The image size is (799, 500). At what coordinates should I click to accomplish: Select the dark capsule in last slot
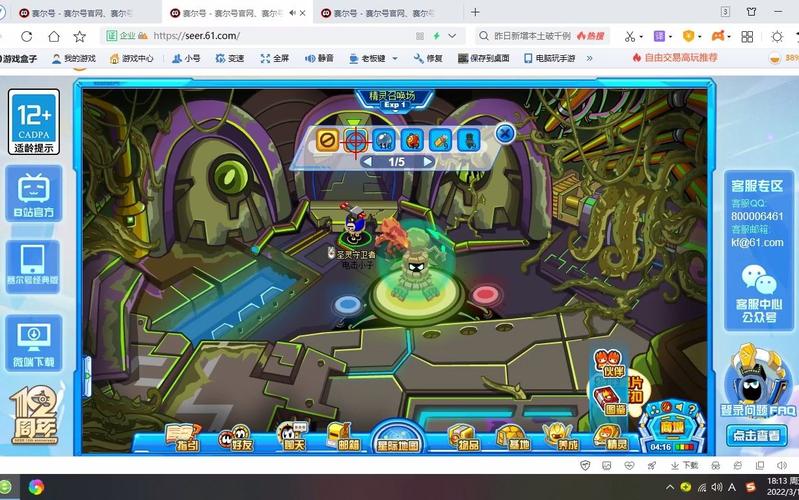(x=469, y=140)
